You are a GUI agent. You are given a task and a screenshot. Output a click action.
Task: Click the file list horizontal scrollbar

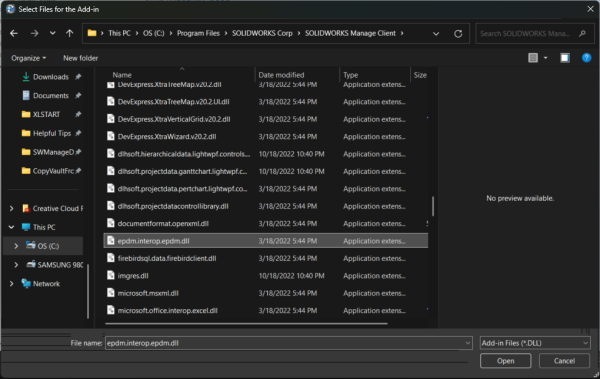246,323
